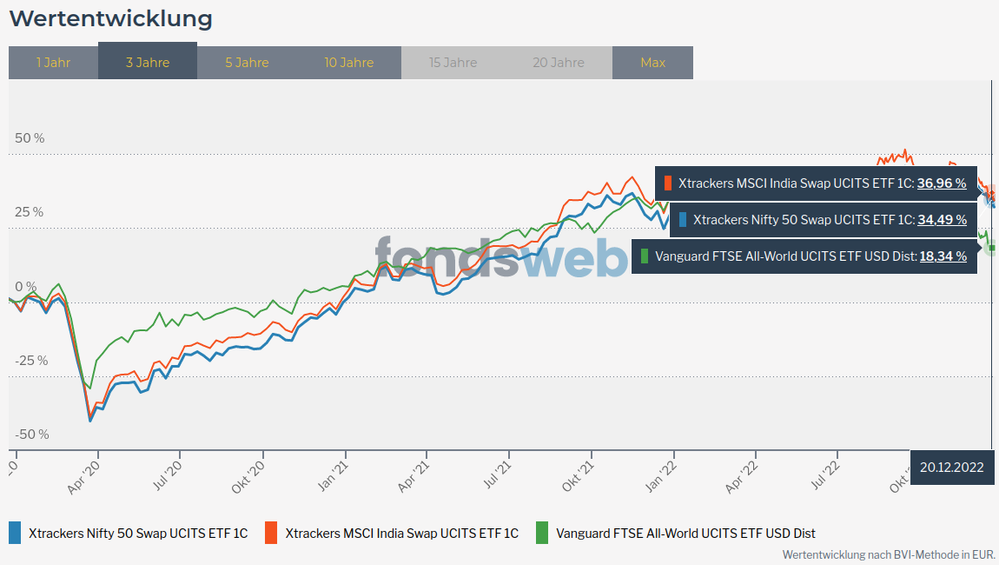This screenshot has width=999, height=565.
Task: Toggle the green Vanguard legend swatch
Action: (543, 533)
